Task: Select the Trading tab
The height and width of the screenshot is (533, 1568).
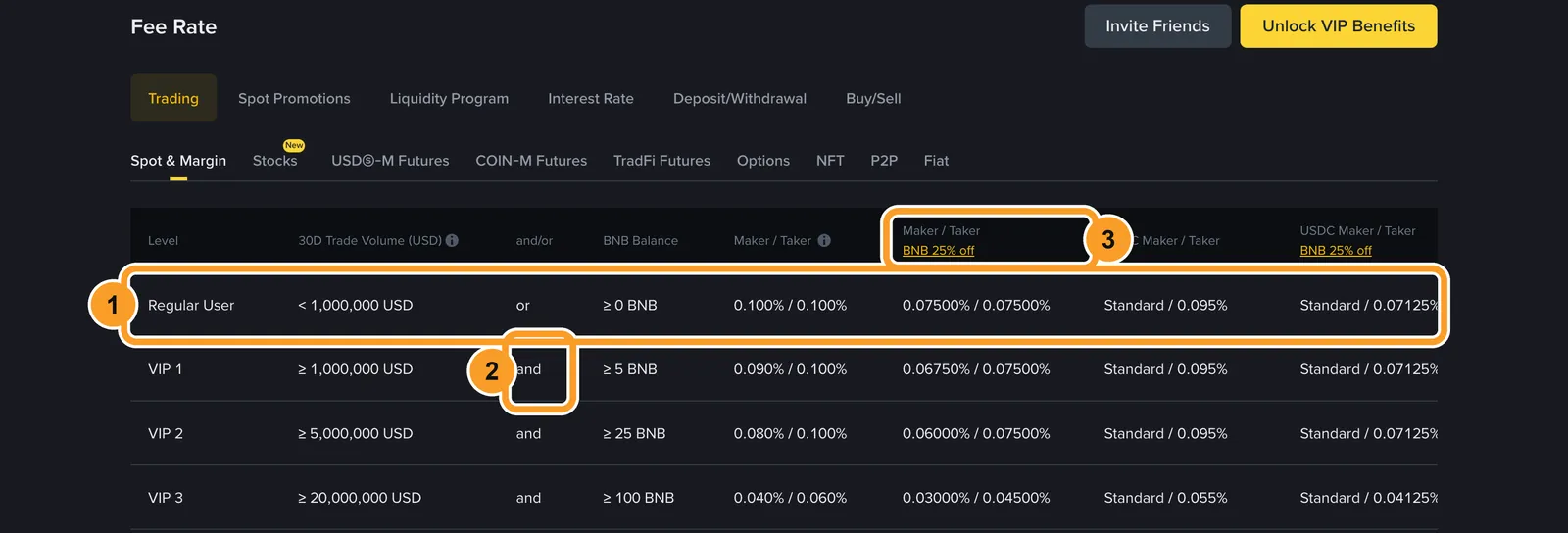Action: coord(173,98)
